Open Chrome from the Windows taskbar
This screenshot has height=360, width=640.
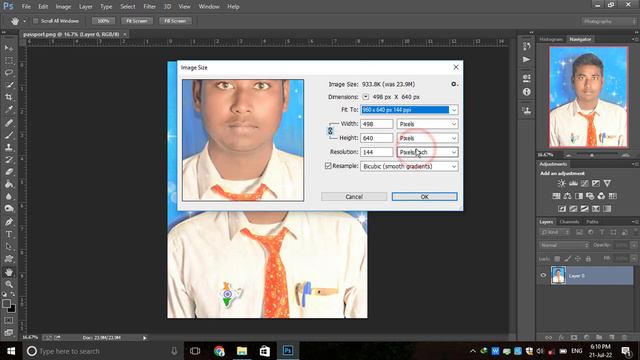pos(219,351)
